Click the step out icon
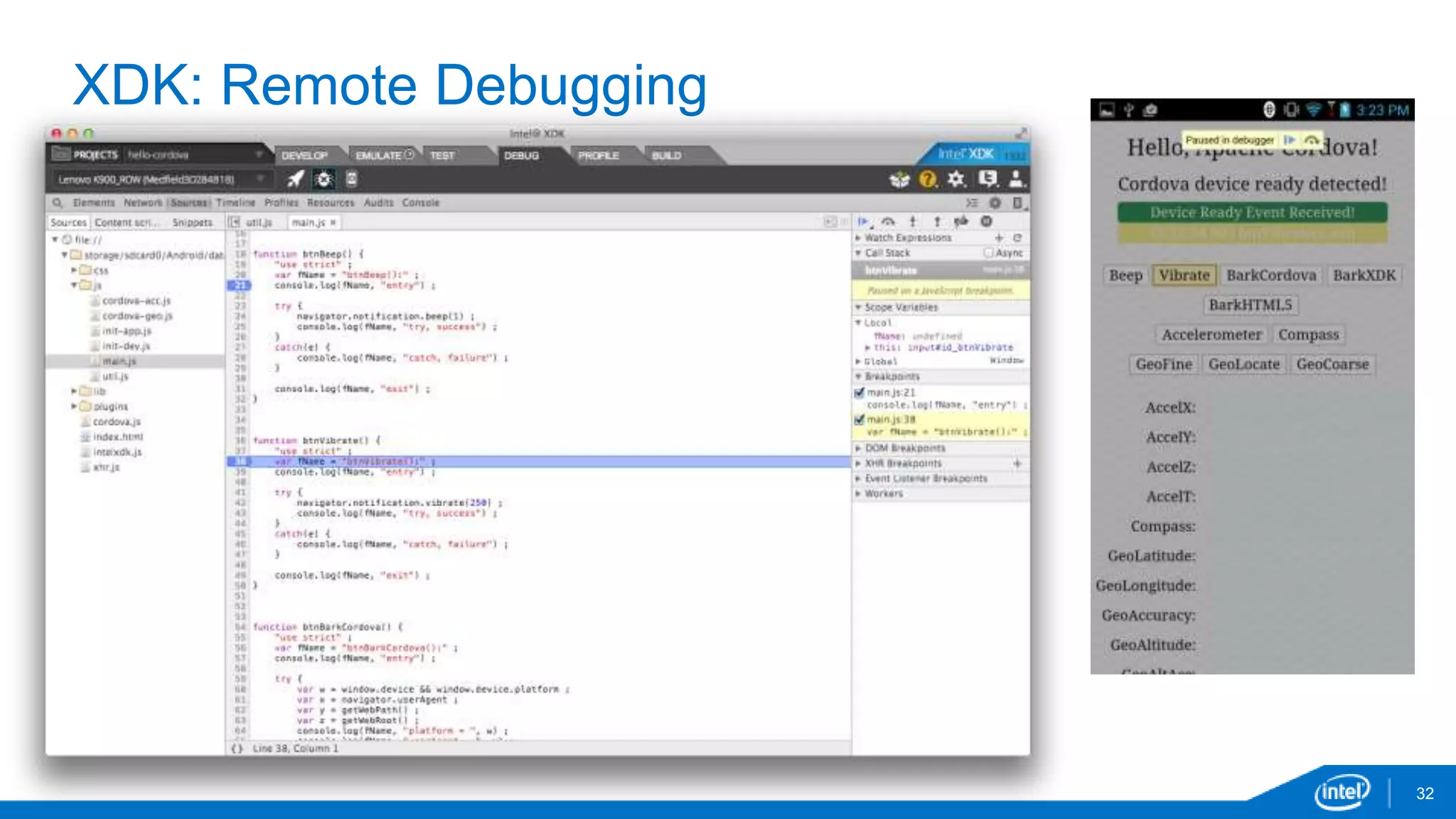Viewport: 1456px width, 819px height. [937, 222]
